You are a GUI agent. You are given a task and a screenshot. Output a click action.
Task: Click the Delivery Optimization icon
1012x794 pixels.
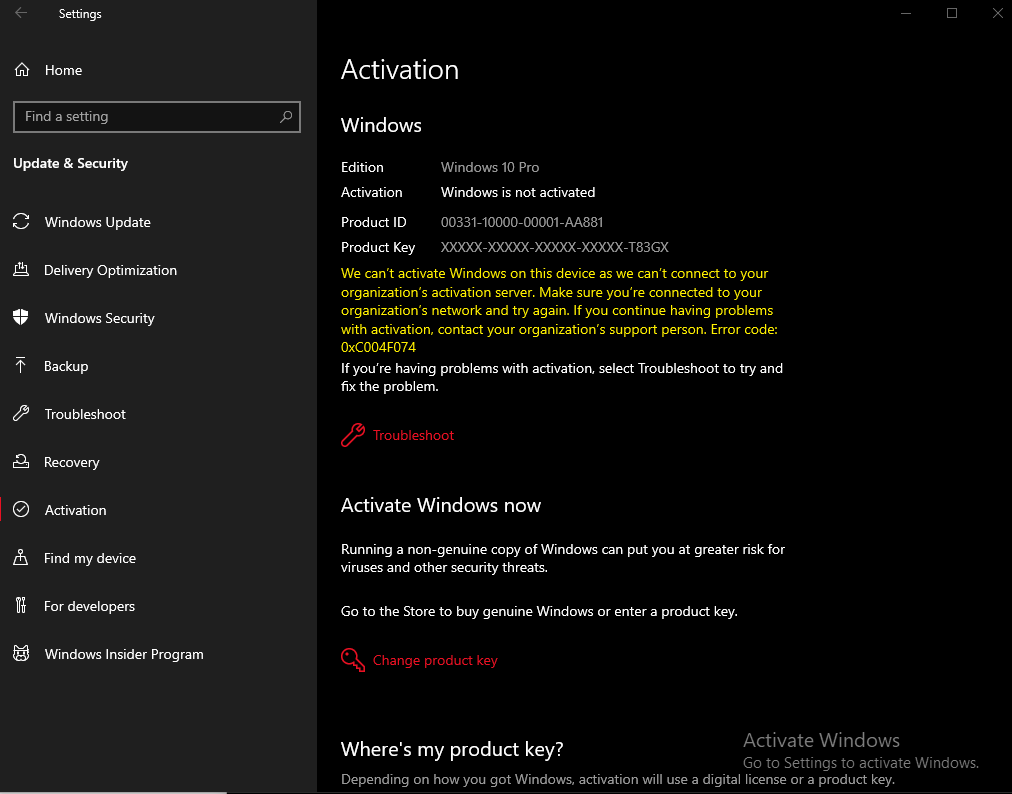pos(21,270)
